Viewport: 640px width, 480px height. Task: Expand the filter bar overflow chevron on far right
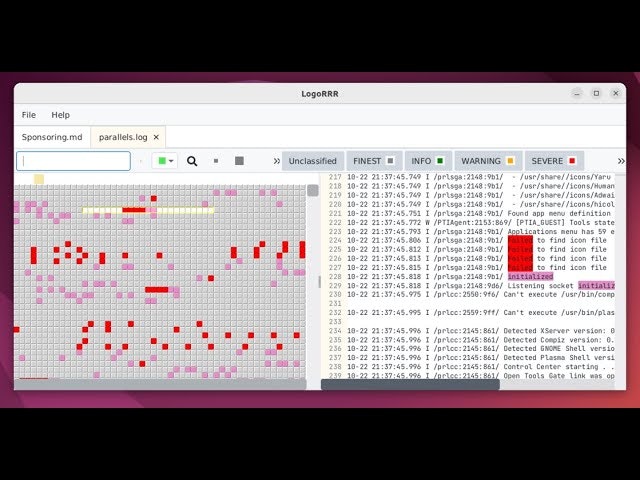(x=621, y=161)
